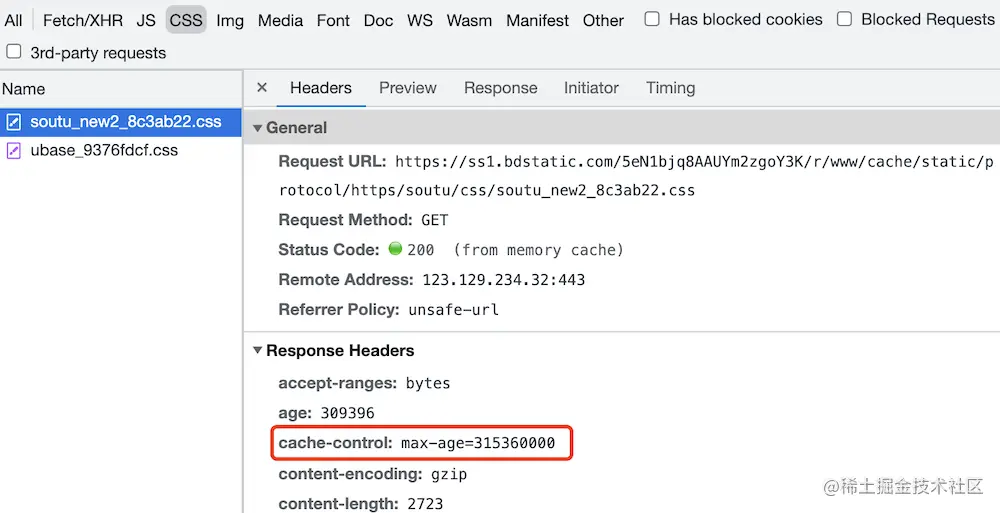This screenshot has height=513, width=1000.
Task: Open the Response tab
Action: (500, 88)
